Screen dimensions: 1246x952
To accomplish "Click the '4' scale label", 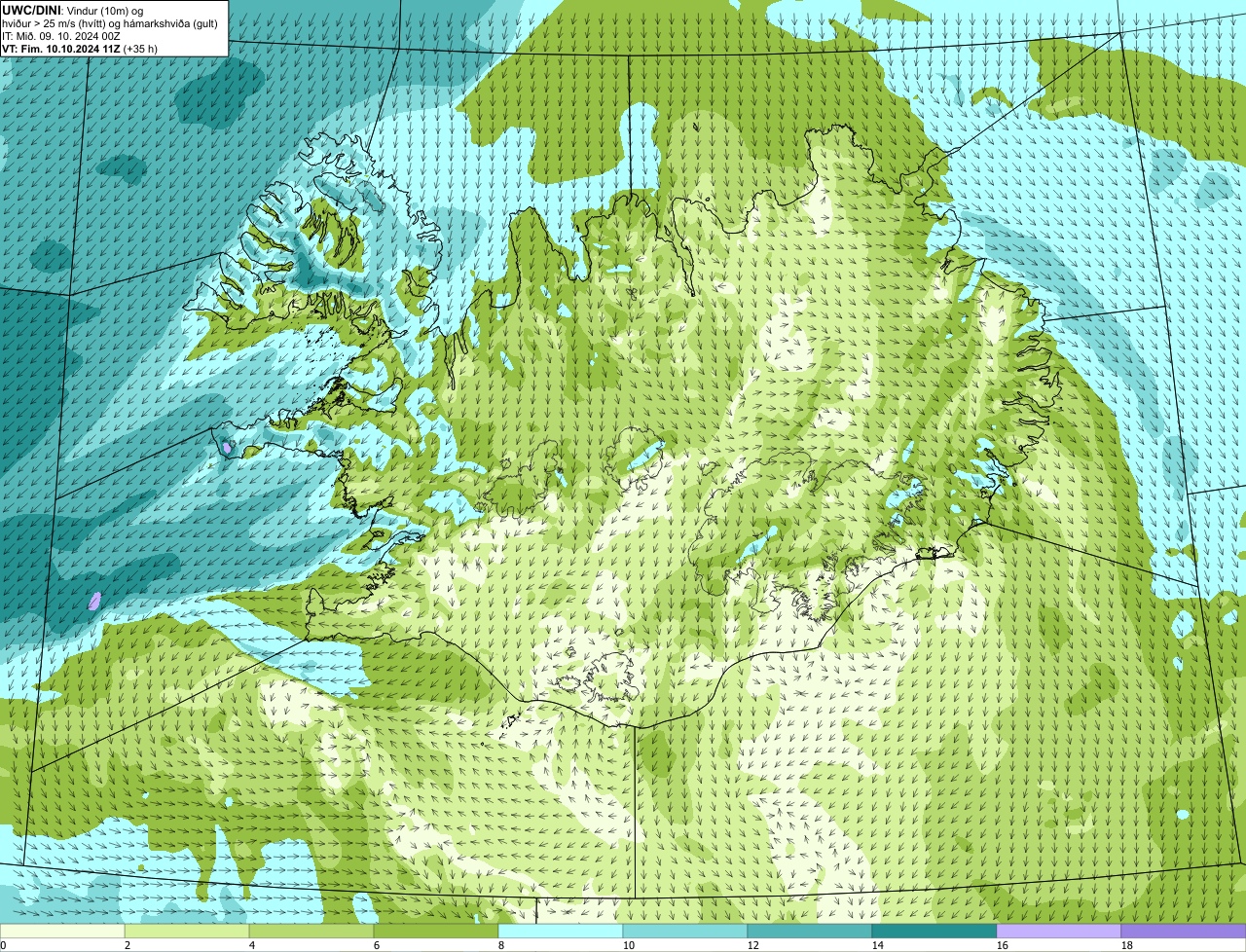I will 252,945.
